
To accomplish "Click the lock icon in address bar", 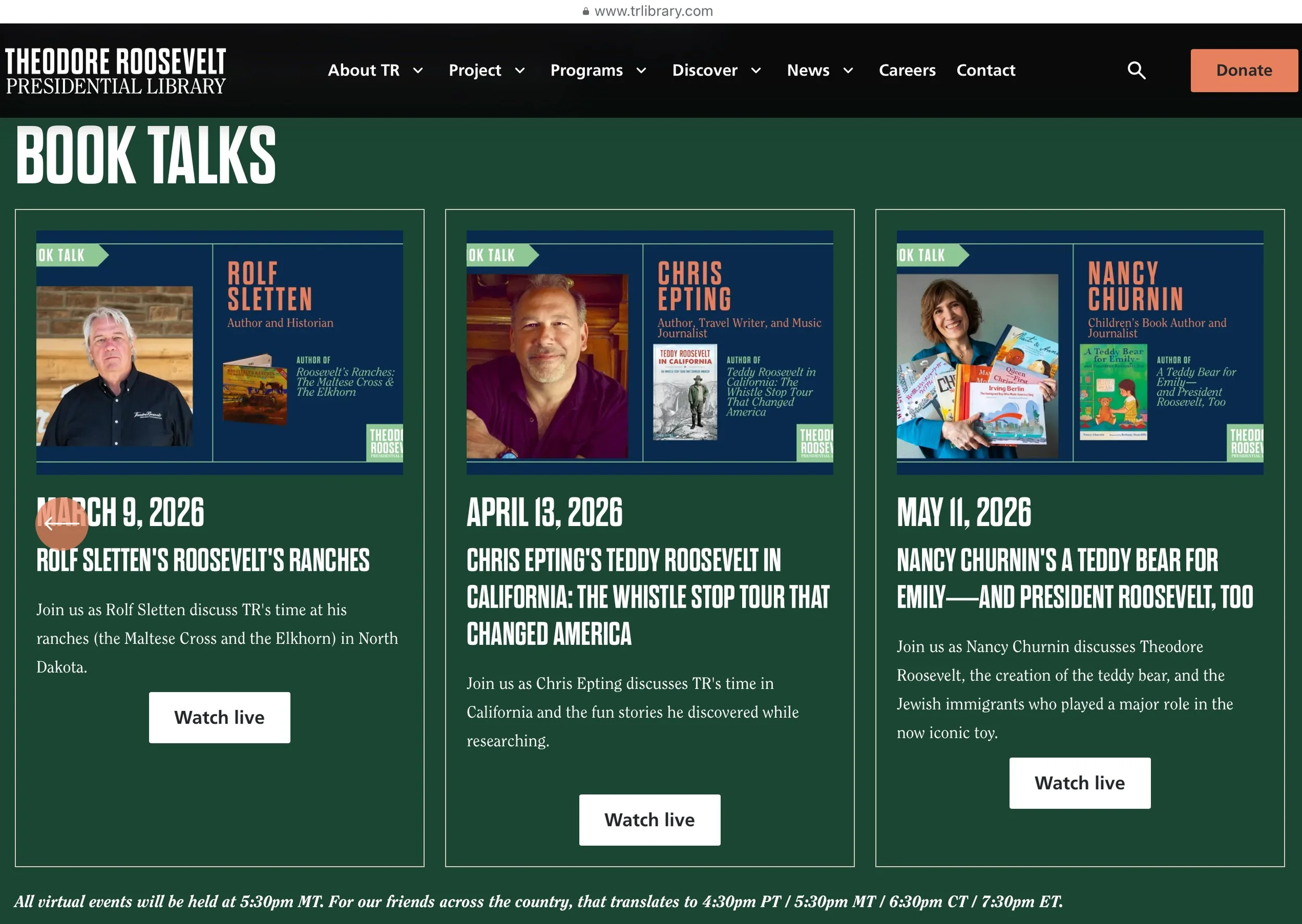I will [585, 11].
